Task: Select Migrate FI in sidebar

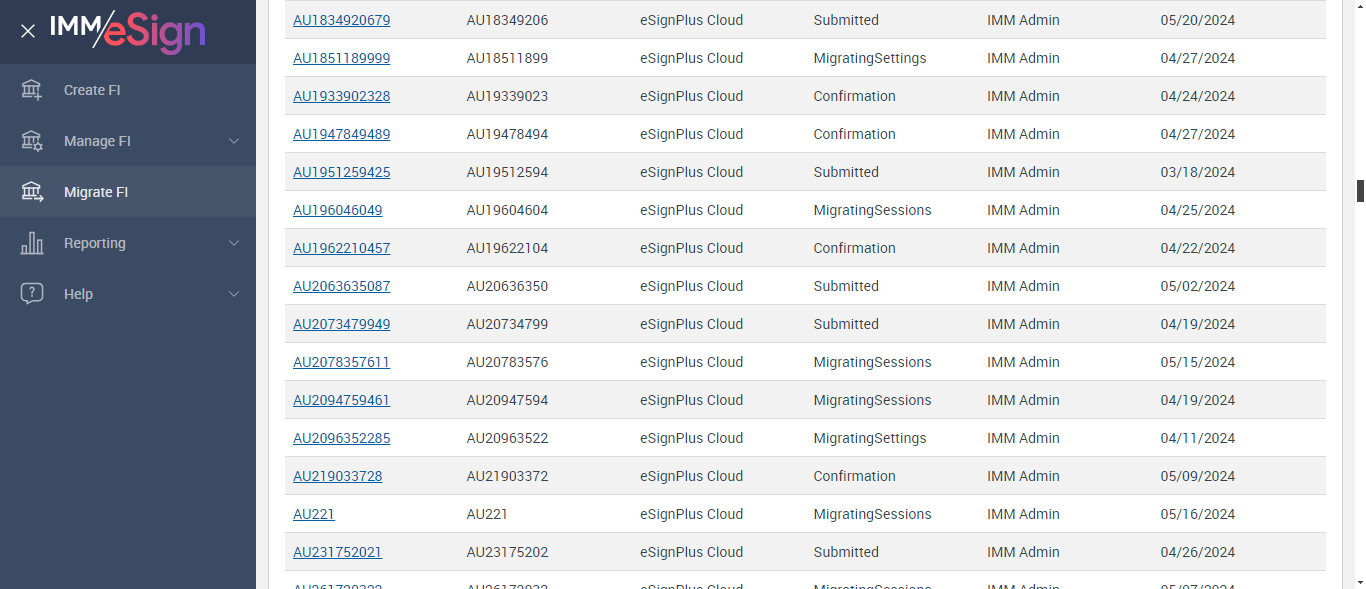Action: click(96, 192)
